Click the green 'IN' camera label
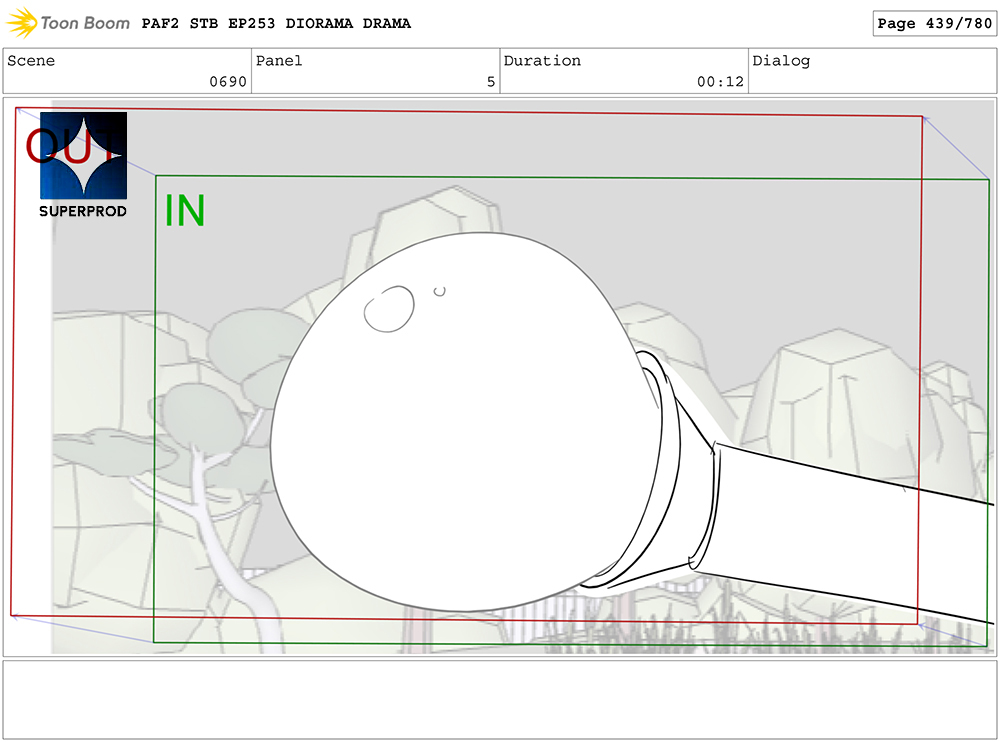This screenshot has height=742, width=1000. tap(185, 211)
